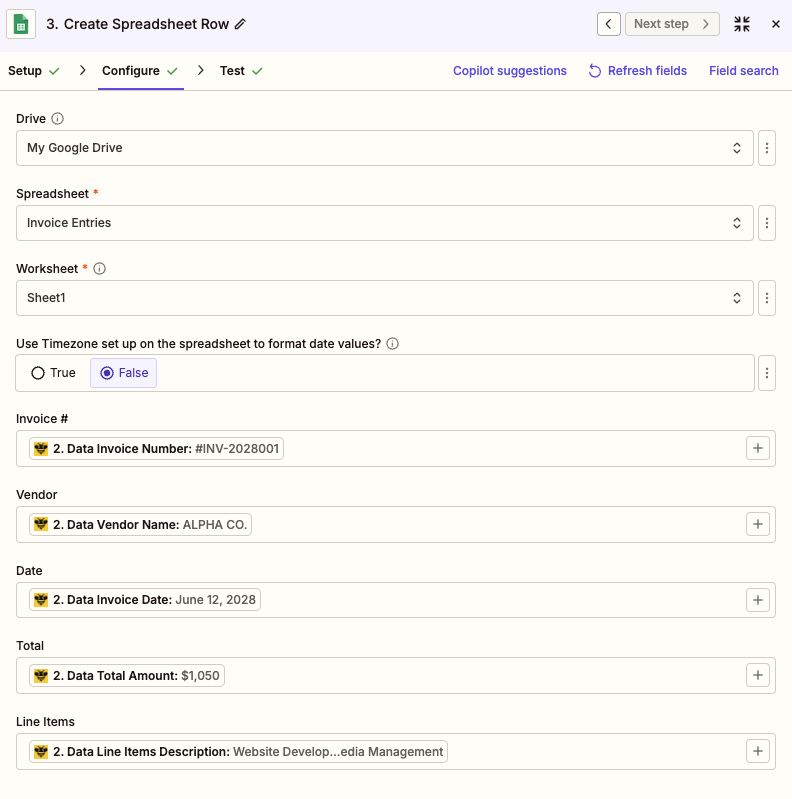Select the False radio option
This screenshot has width=792, height=799.
coord(123,373)
